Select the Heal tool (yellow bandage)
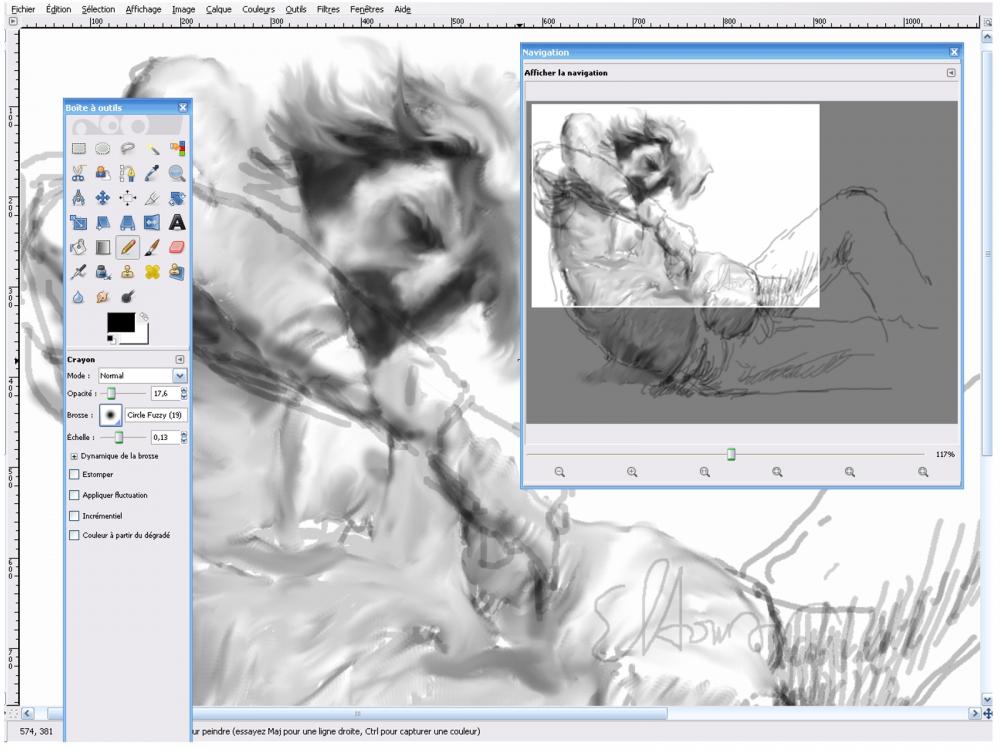This screenshot has width=1000, height=750. tap(152, 271)
